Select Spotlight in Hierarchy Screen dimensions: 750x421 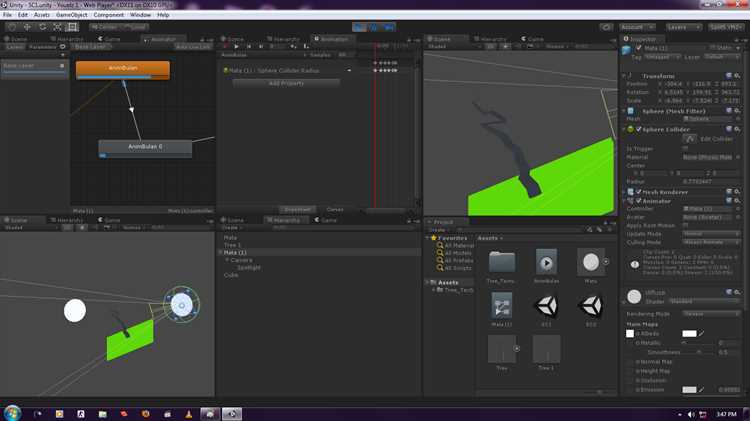pyautogui.click(x=249, y=267)
